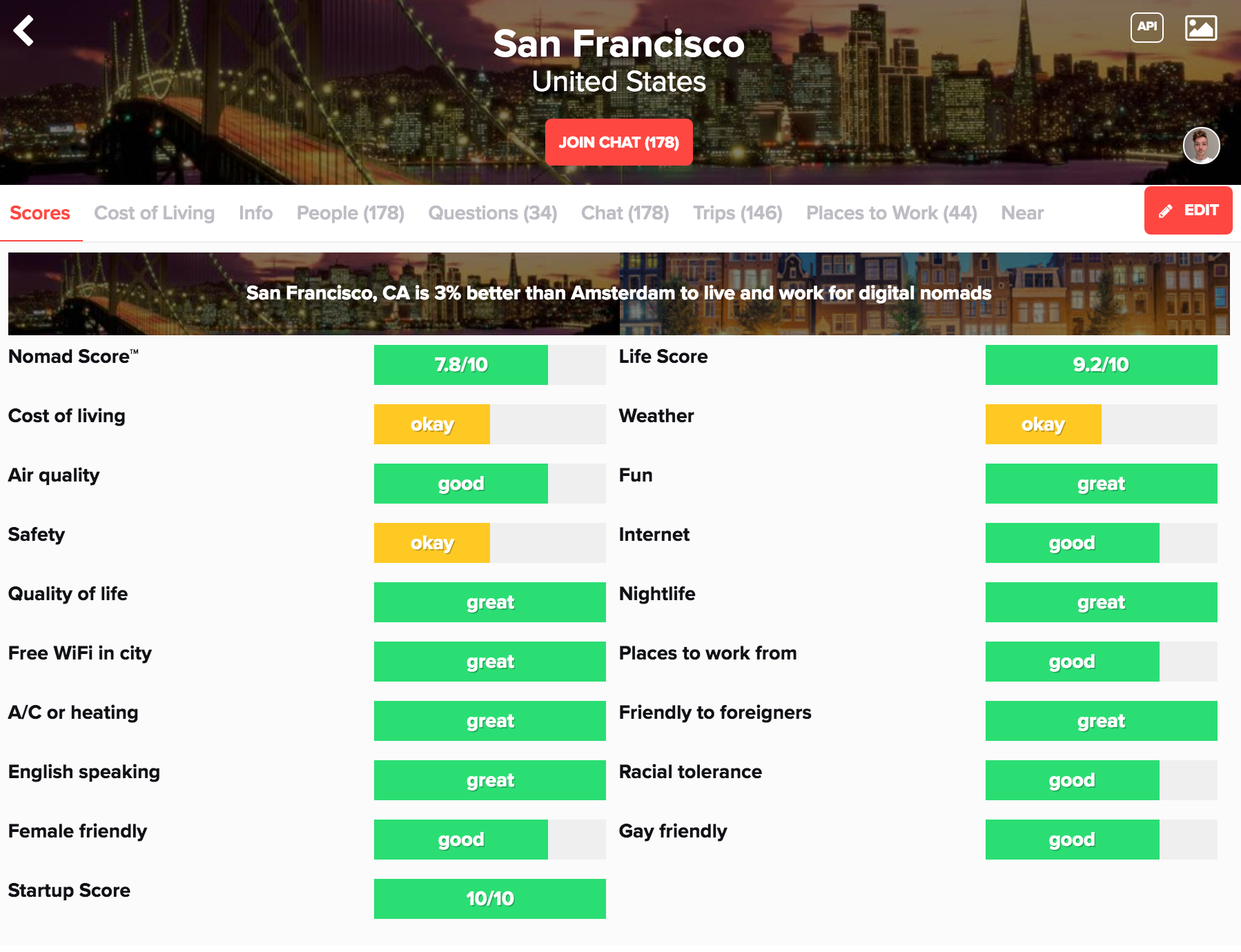Open the Trips (146) tab
This screenshot has height=952, width=1241.
737,213
